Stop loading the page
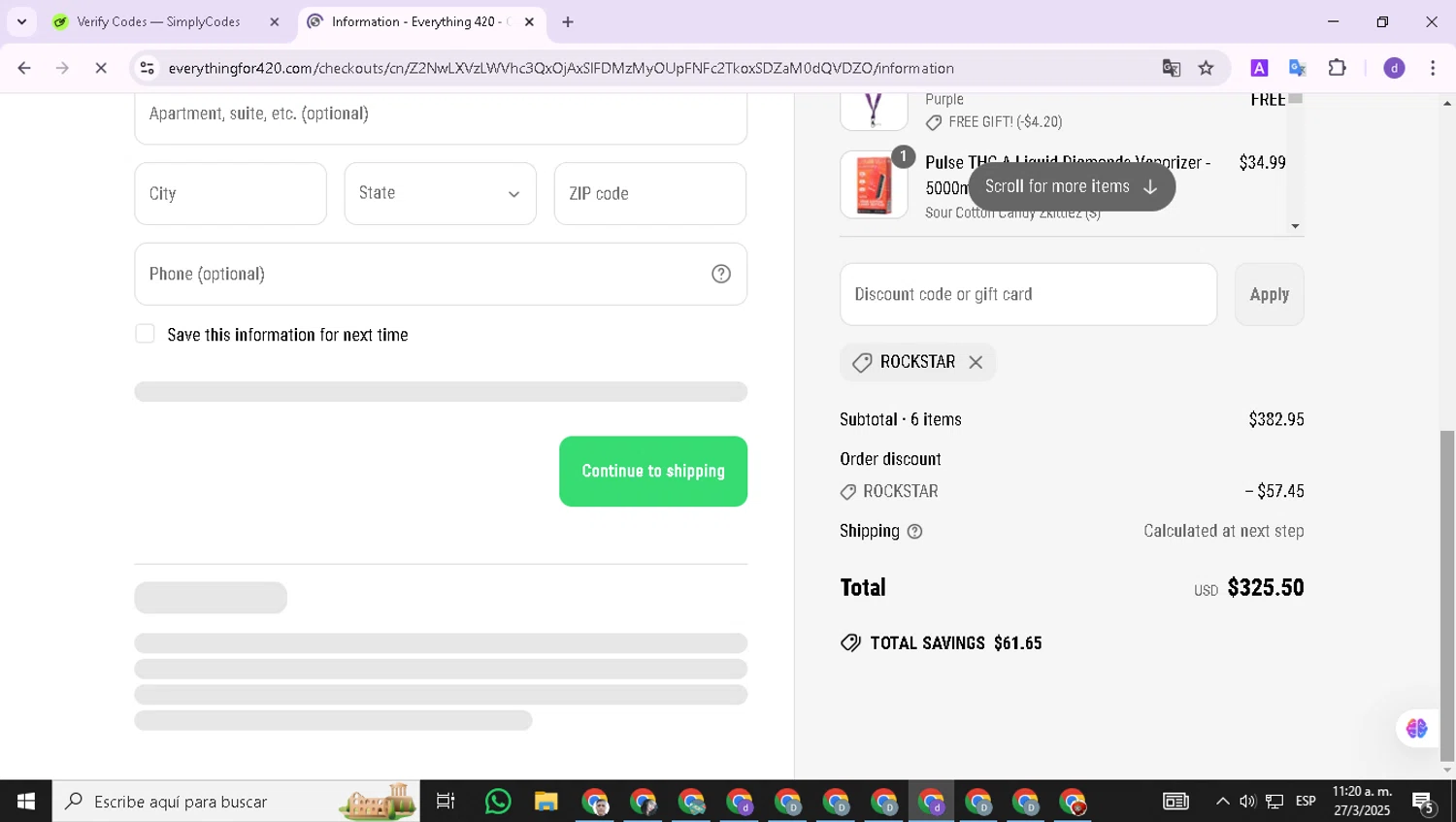This screenshot has width=1456, height=822. click(x=100, y=68)
